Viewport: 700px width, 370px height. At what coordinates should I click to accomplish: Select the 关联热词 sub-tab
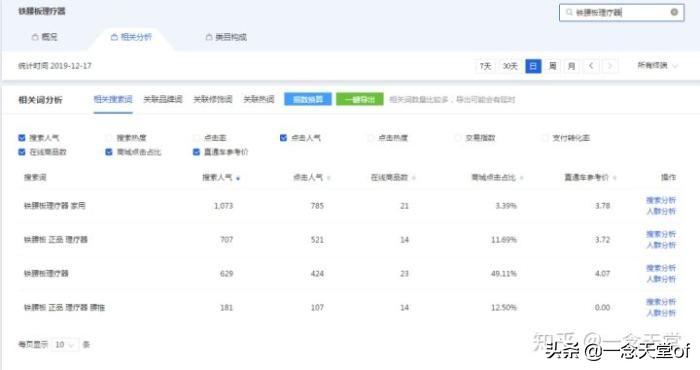(x=258, y=99)
